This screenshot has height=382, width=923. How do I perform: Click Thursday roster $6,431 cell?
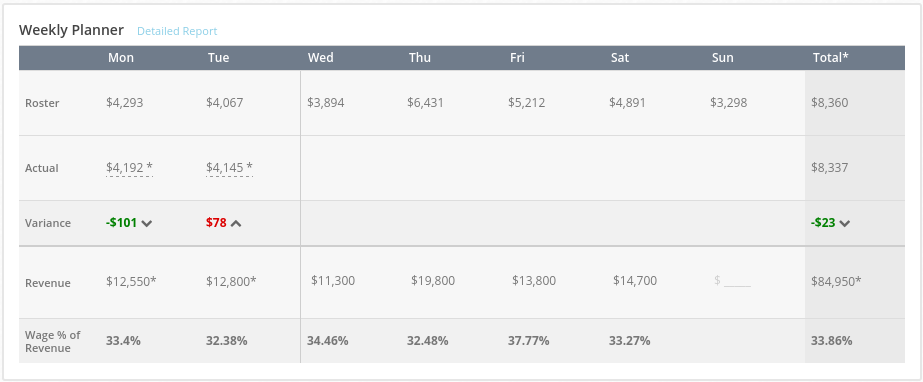(425, 103)
